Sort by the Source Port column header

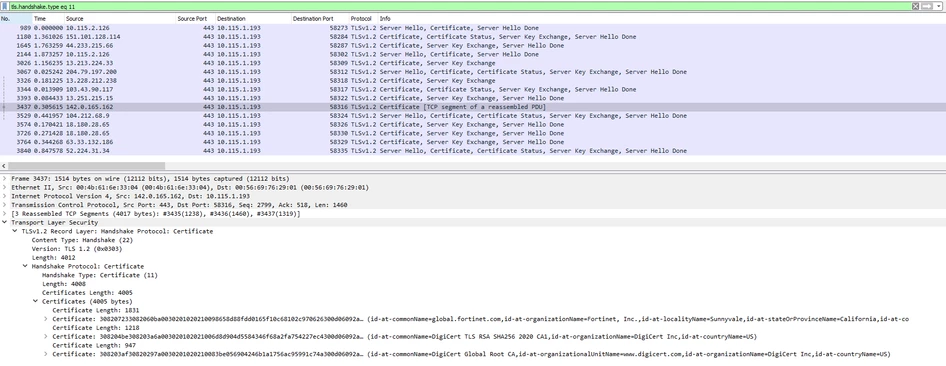(x=195, y=19)
